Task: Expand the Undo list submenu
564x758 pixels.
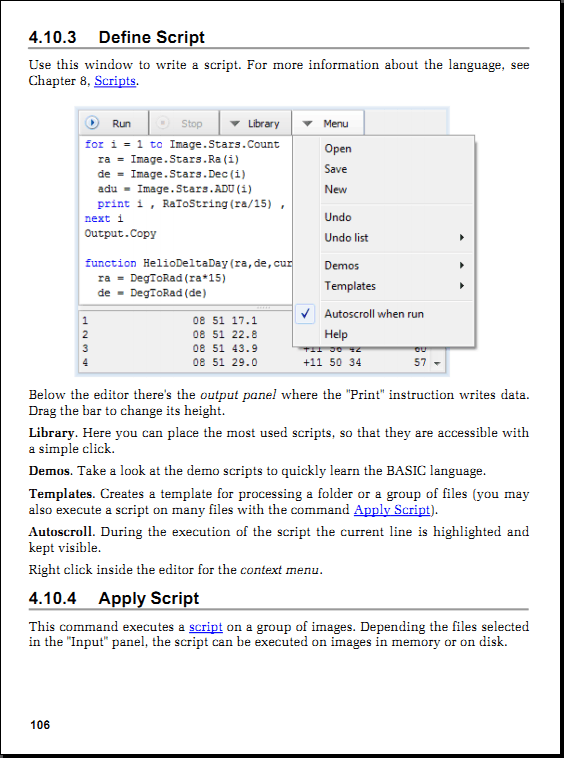Action: 394,237
